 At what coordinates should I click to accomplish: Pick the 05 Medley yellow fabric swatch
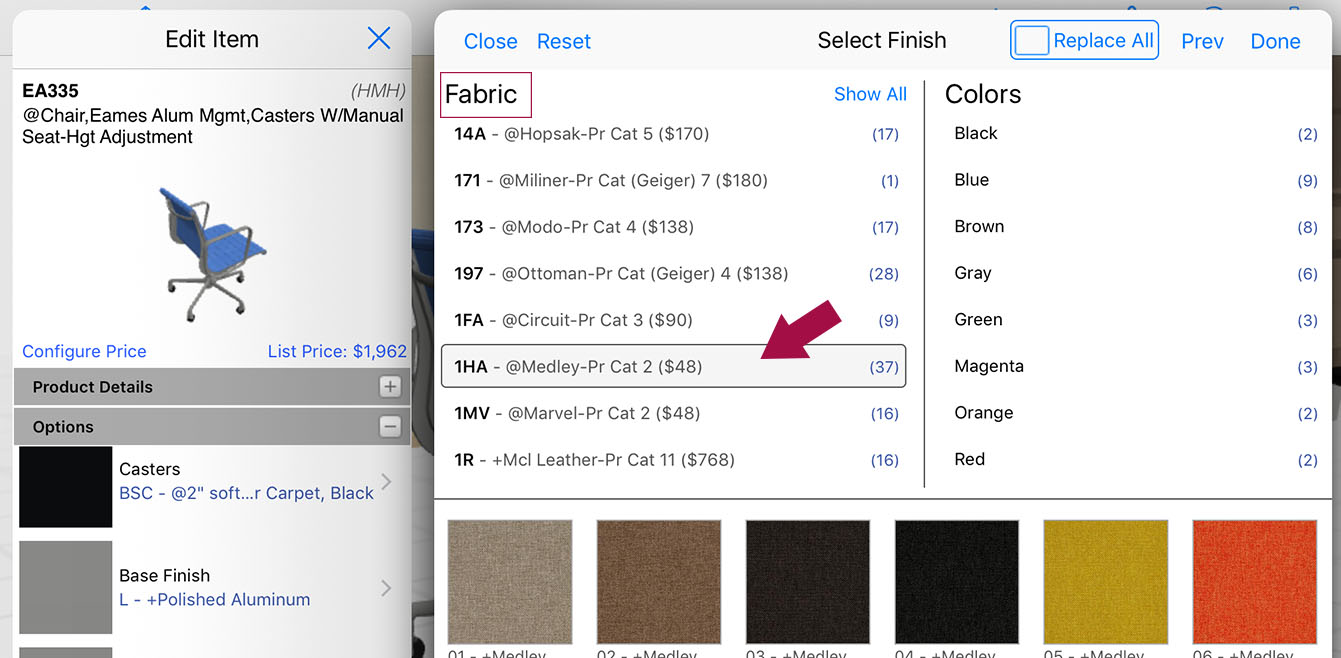click(1106, 582)
